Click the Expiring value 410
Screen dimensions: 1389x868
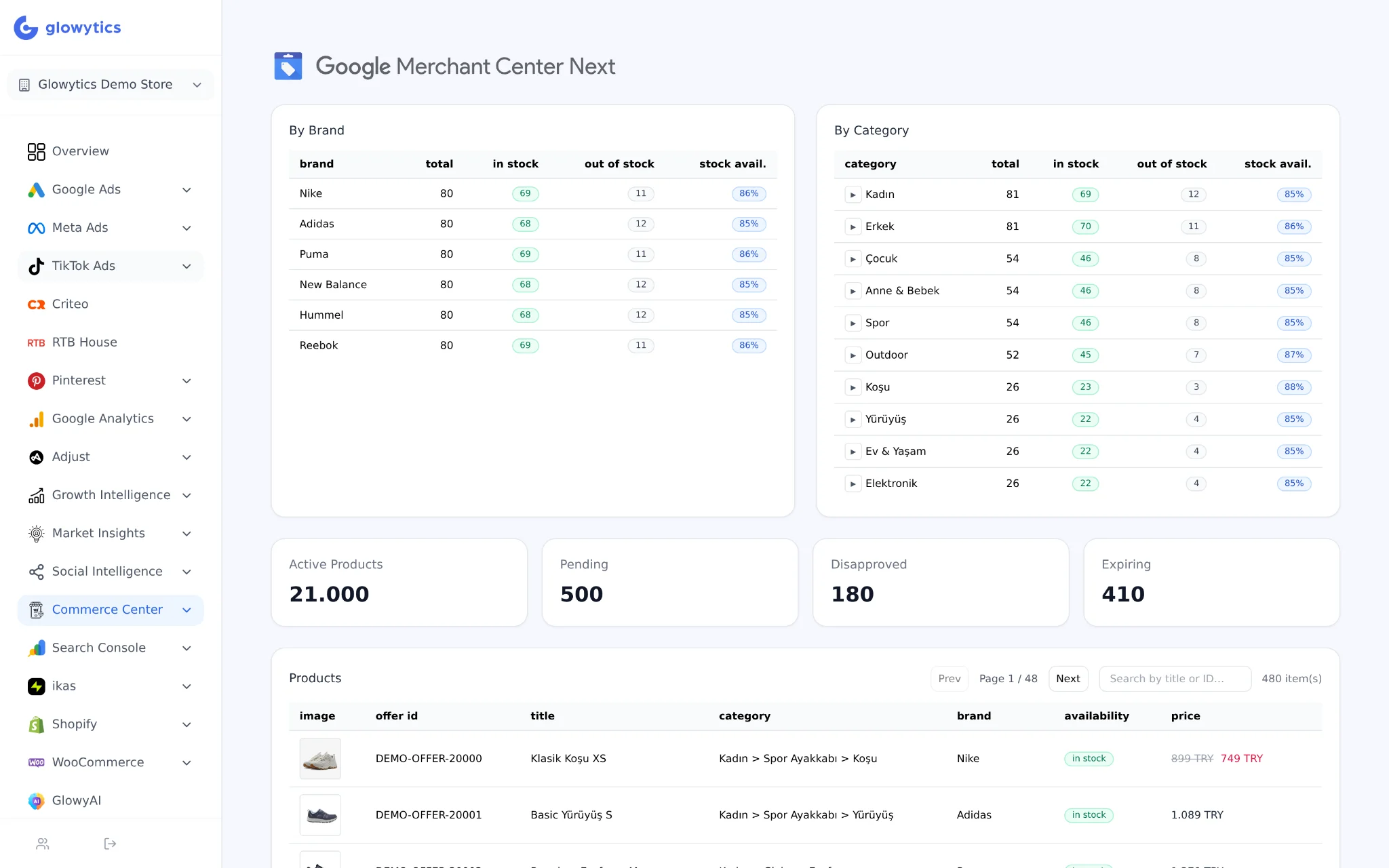coord(1123,594)
